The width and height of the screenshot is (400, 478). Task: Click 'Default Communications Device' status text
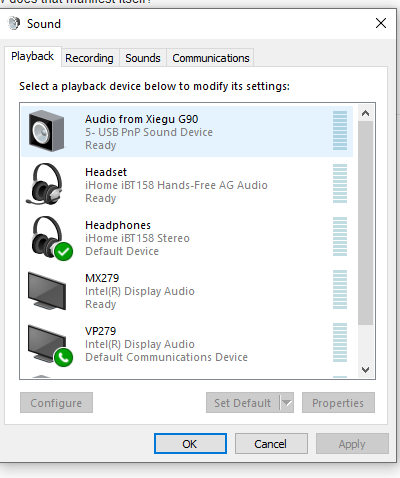(166, 357)
